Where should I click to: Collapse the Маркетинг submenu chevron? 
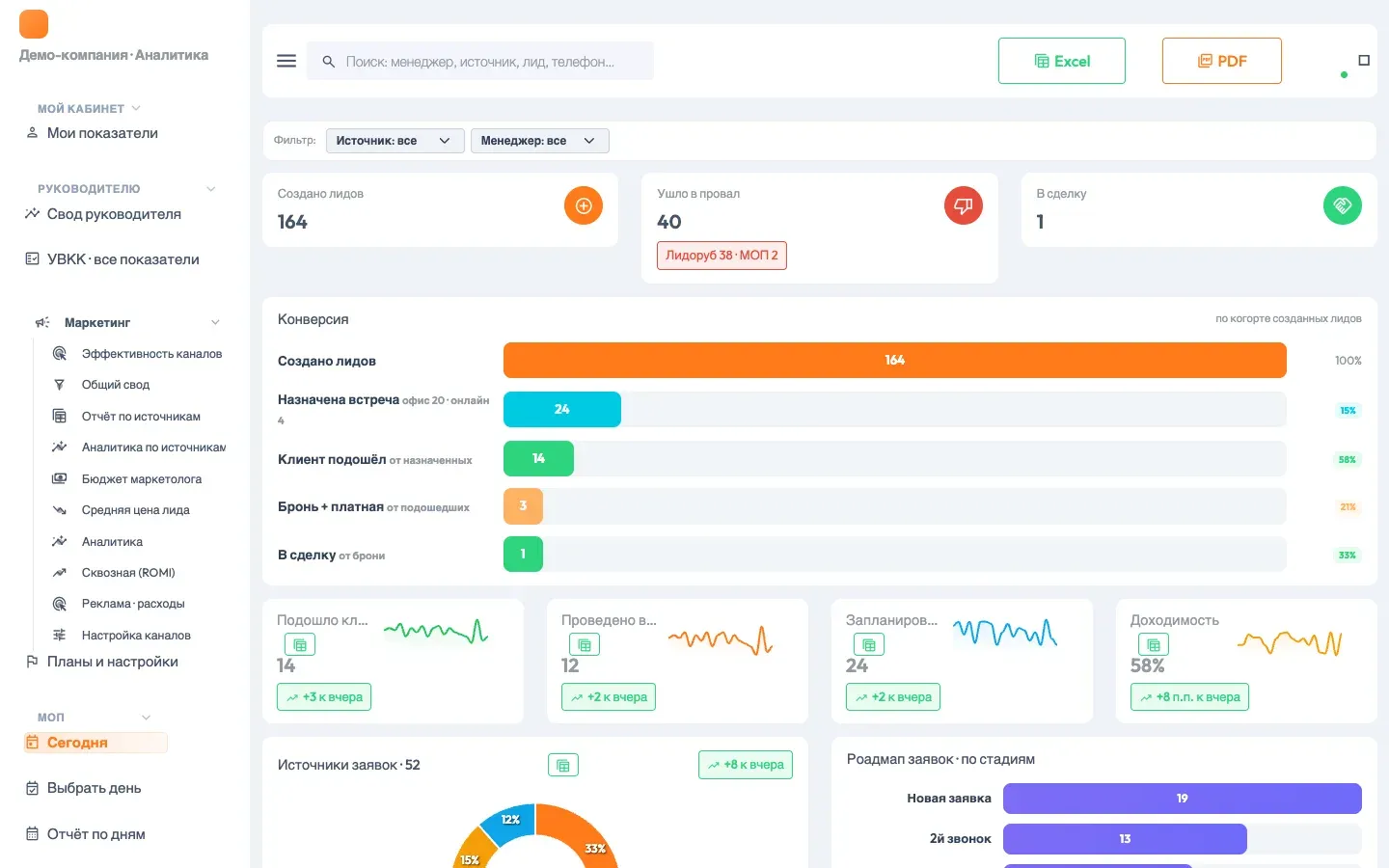(215, 322)
